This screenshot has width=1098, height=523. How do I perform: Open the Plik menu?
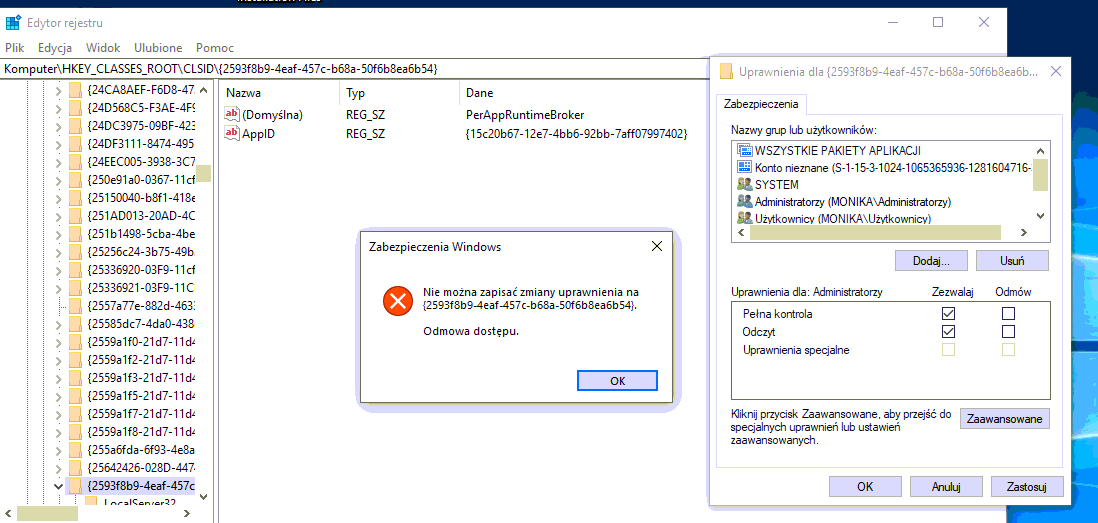[x=15, y=48]
